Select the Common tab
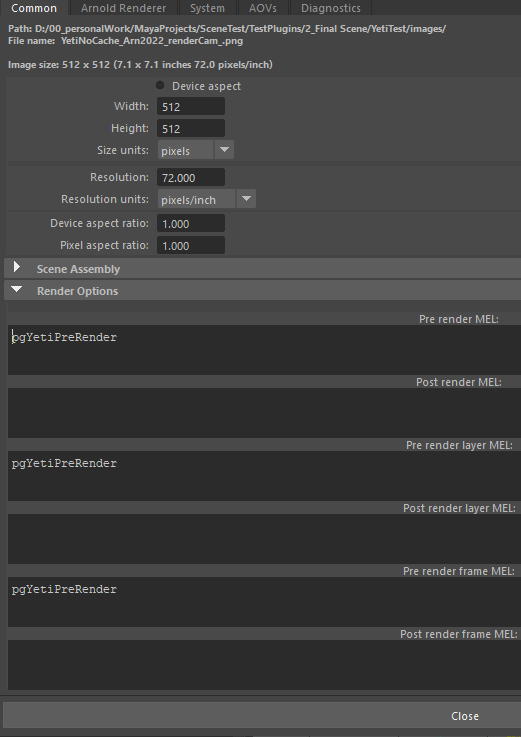The image size is (521, 737). pos(34,8)
